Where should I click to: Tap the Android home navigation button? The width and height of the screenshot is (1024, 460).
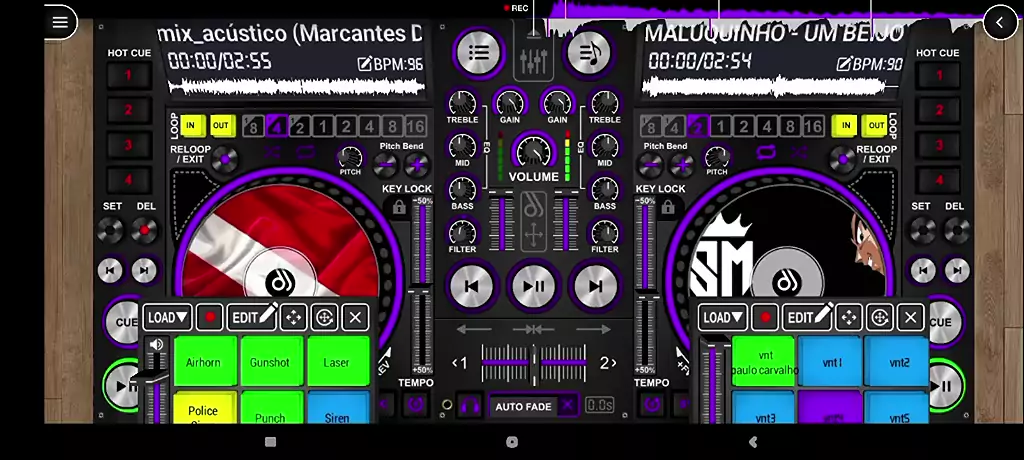[512, 442]
